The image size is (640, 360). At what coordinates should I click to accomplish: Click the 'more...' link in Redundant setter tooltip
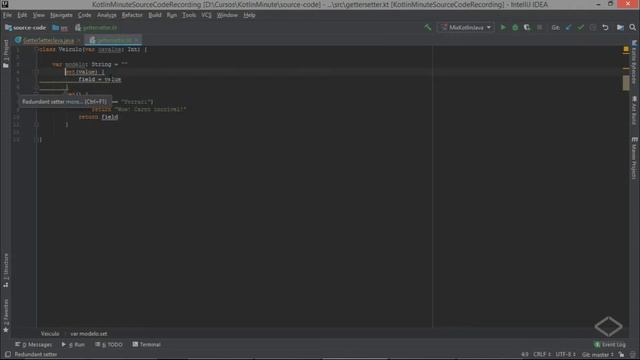74,102
